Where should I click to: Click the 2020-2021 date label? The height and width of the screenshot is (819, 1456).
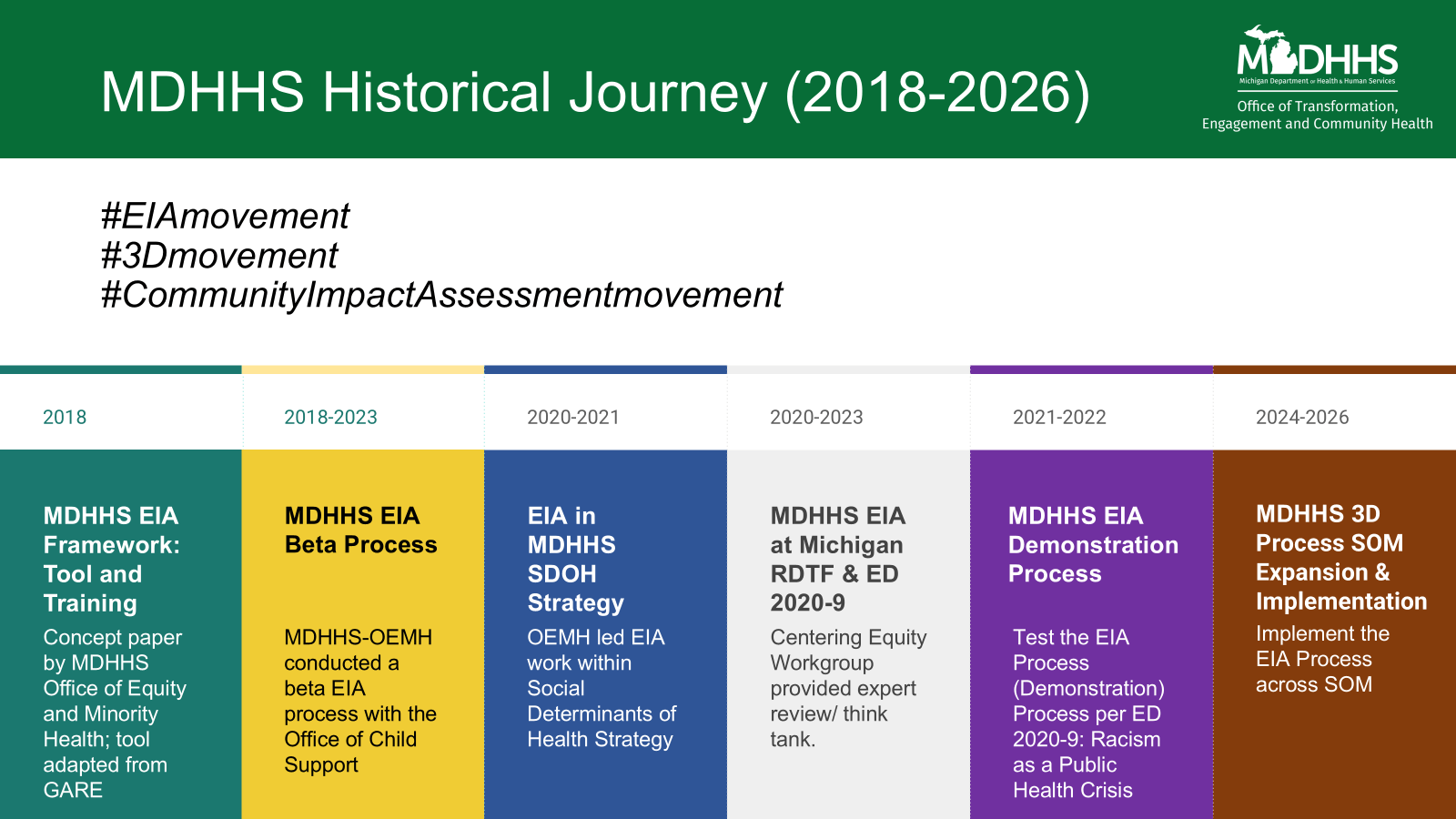(x=573, y=418)
